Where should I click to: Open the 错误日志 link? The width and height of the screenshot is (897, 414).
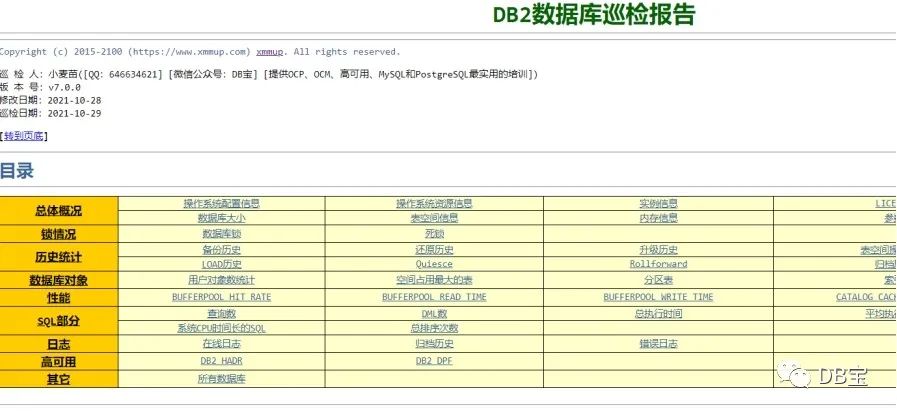658,344
